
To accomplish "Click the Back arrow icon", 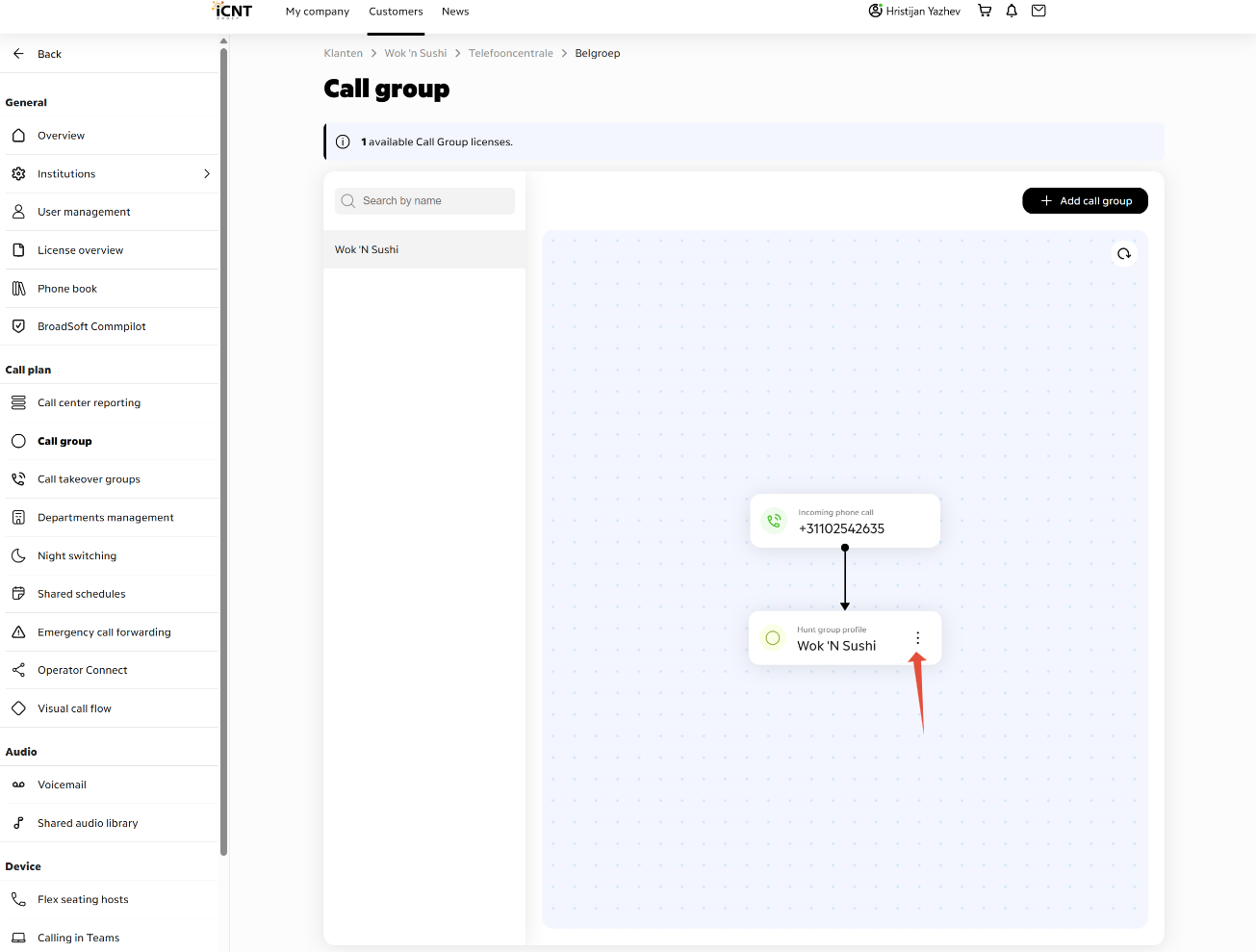I will click(x=18, y=54).
